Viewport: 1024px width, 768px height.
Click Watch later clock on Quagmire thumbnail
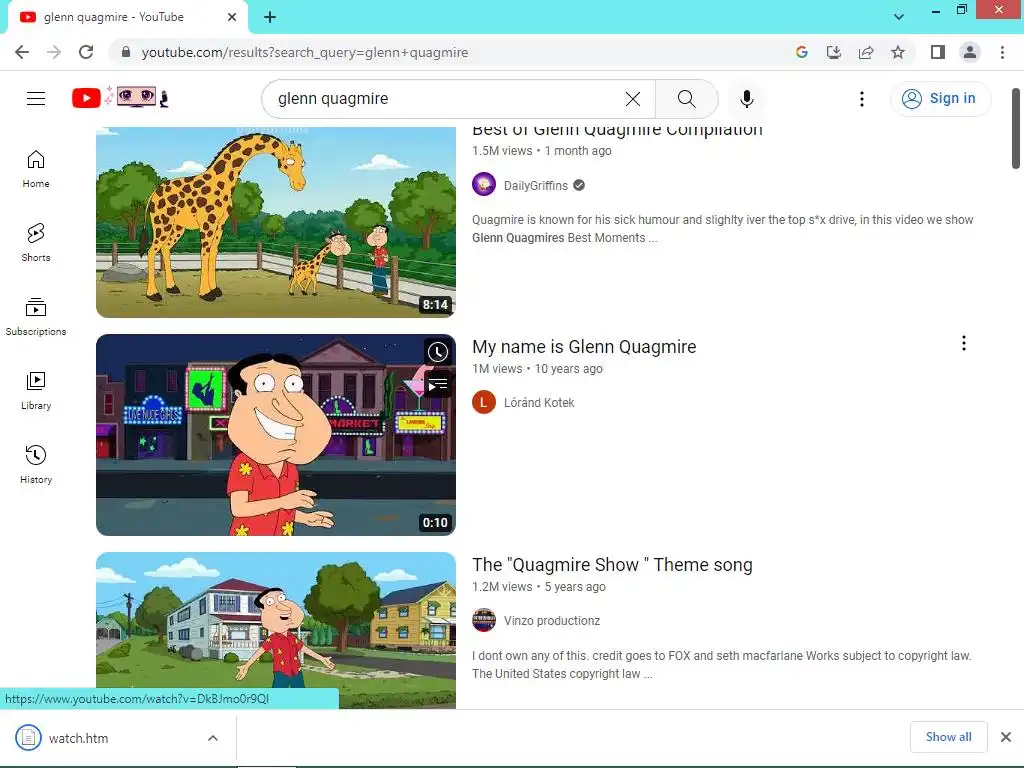[438, 353]
